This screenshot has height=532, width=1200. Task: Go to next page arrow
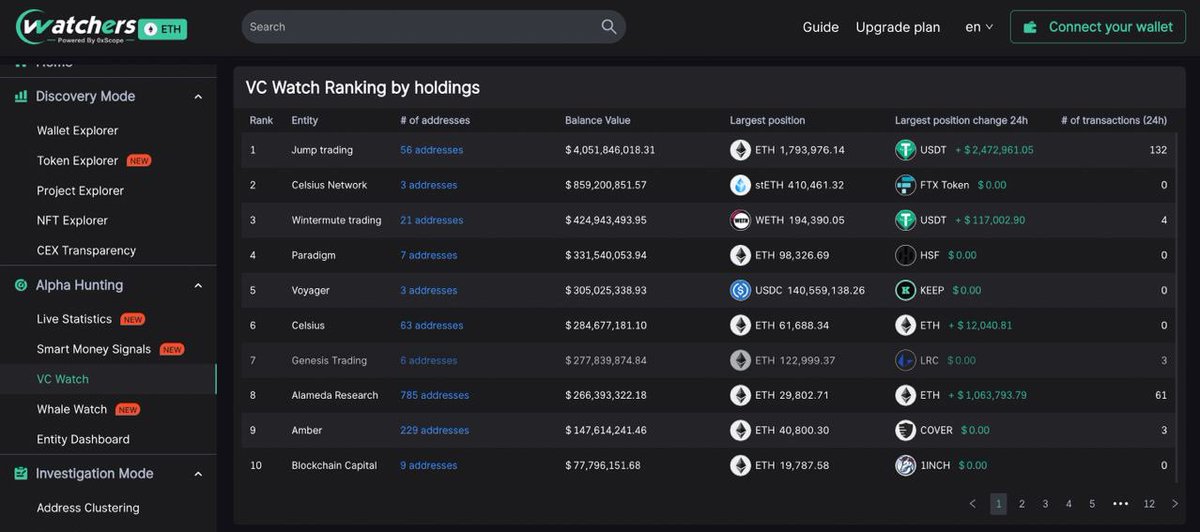[x=1175, y=504]
